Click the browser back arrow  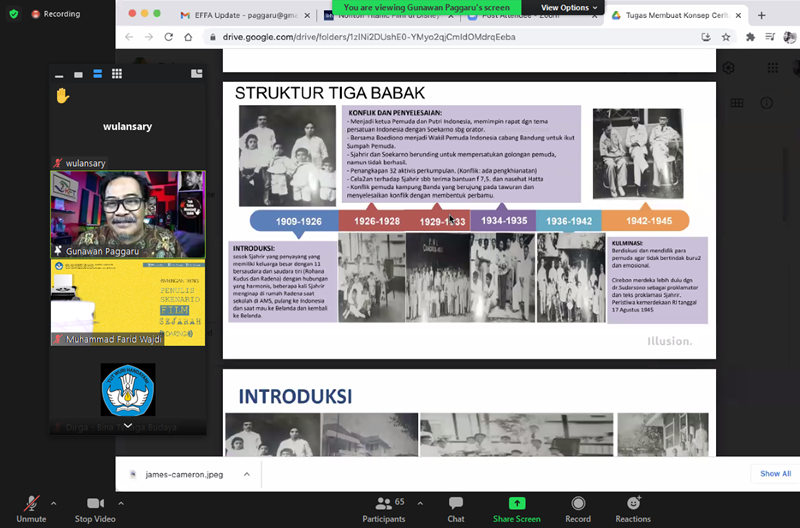point(129,37)
